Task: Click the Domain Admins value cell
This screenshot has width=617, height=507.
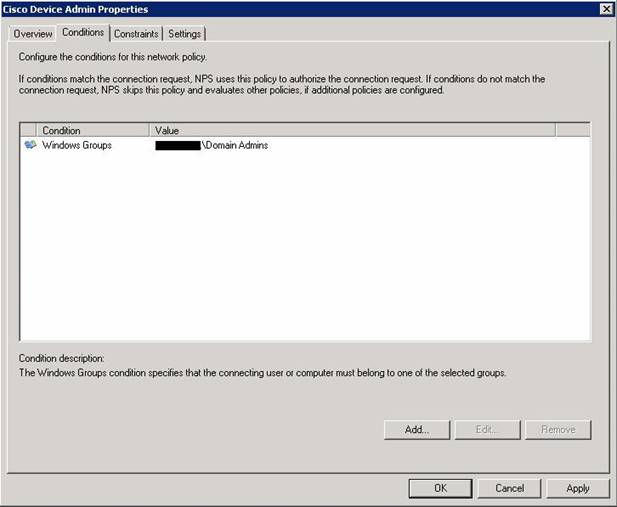Action: coord(235,145)
